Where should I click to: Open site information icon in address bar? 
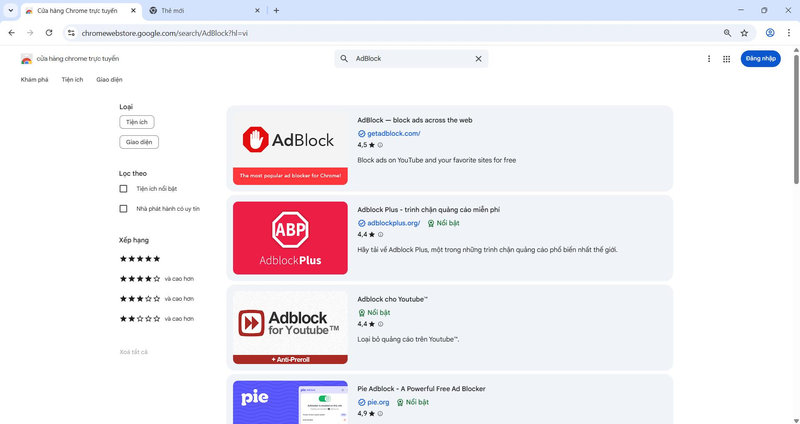pyautogui.click(x=71, y=33)
